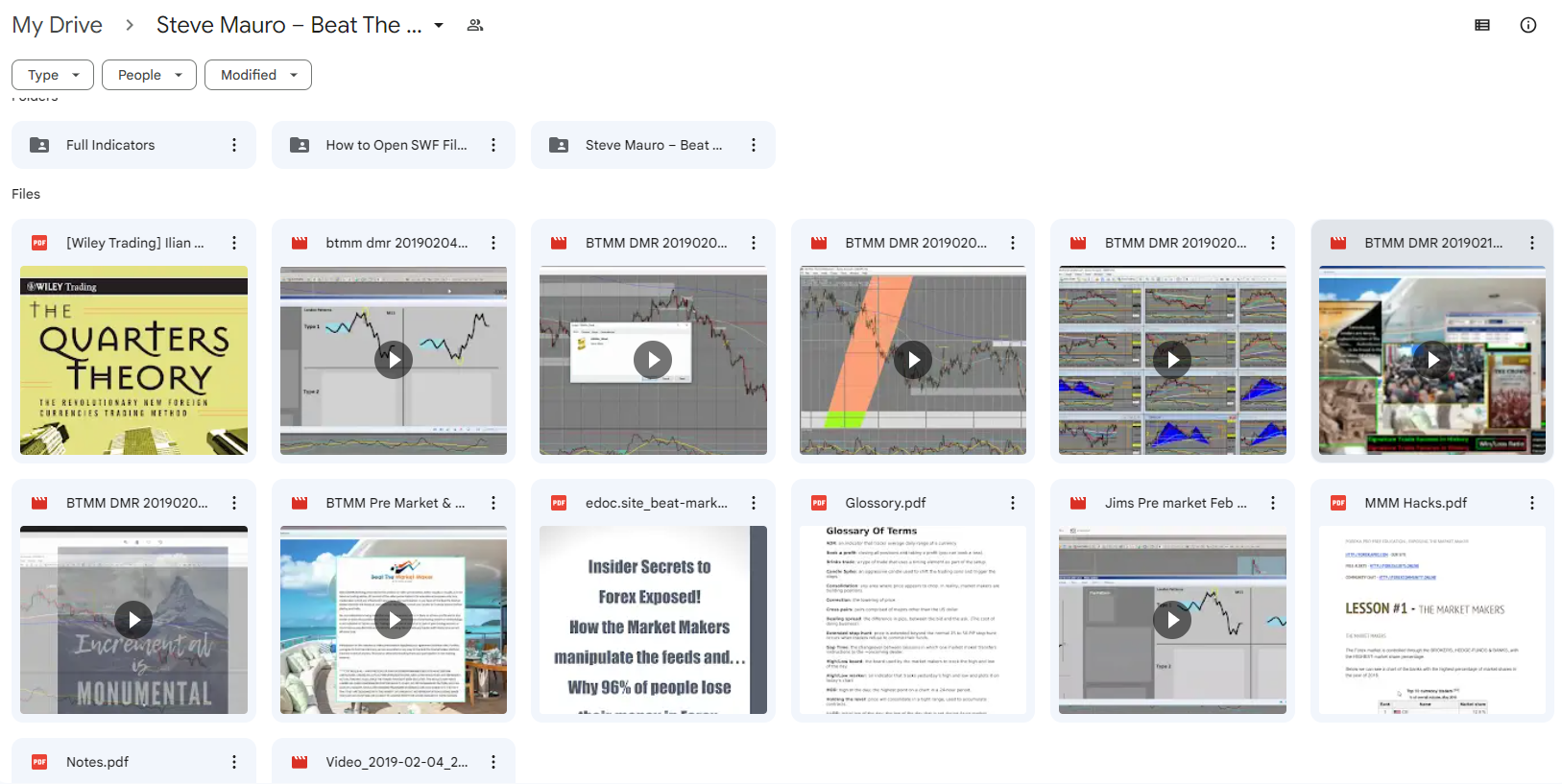Viewport: 1562px width, 784px height.
Task: Select the Notes.pdf file name
Action: pos(97,762)
